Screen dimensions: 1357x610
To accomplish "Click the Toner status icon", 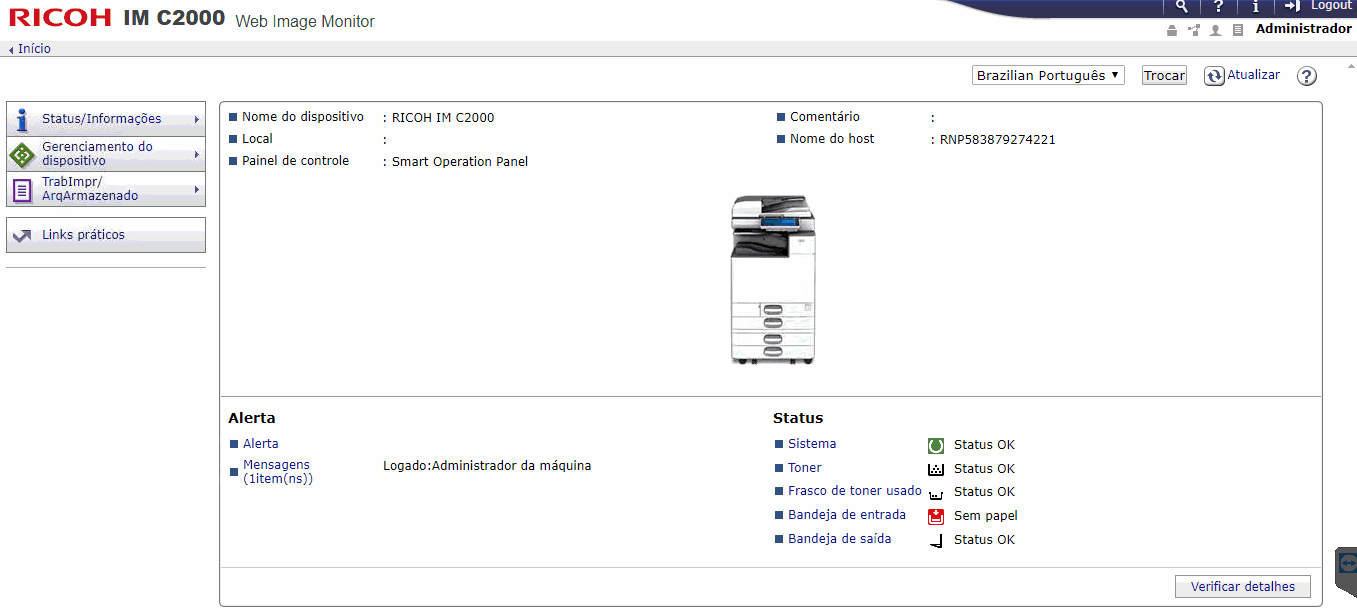I will [x=936, y=469].
